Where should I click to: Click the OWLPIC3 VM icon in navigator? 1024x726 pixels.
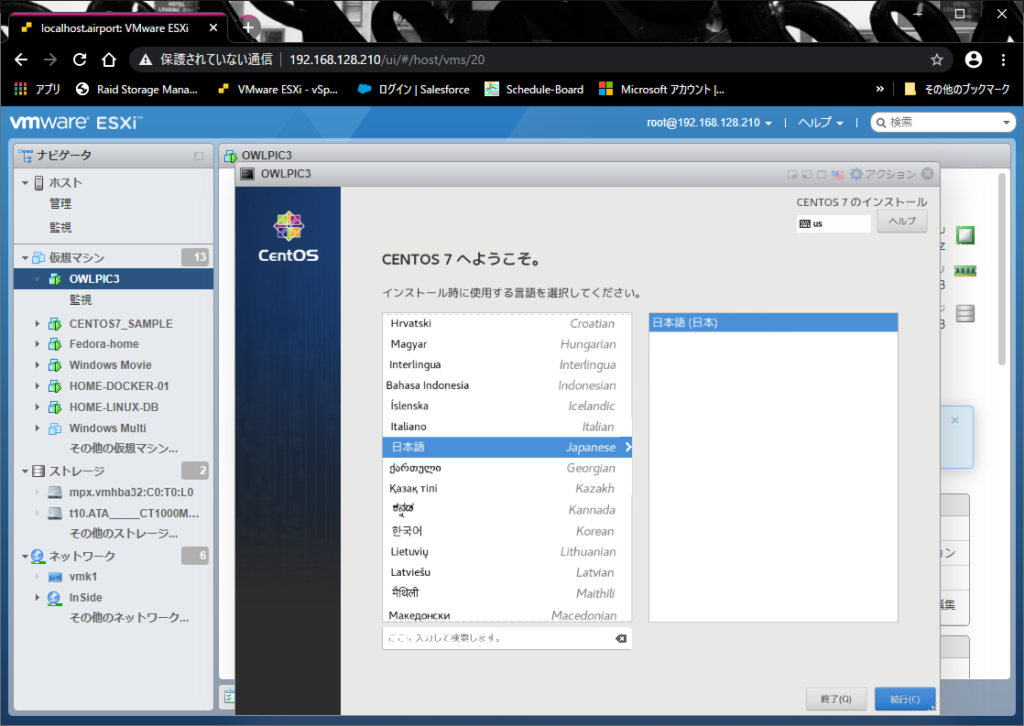click(x=55, y=279)
